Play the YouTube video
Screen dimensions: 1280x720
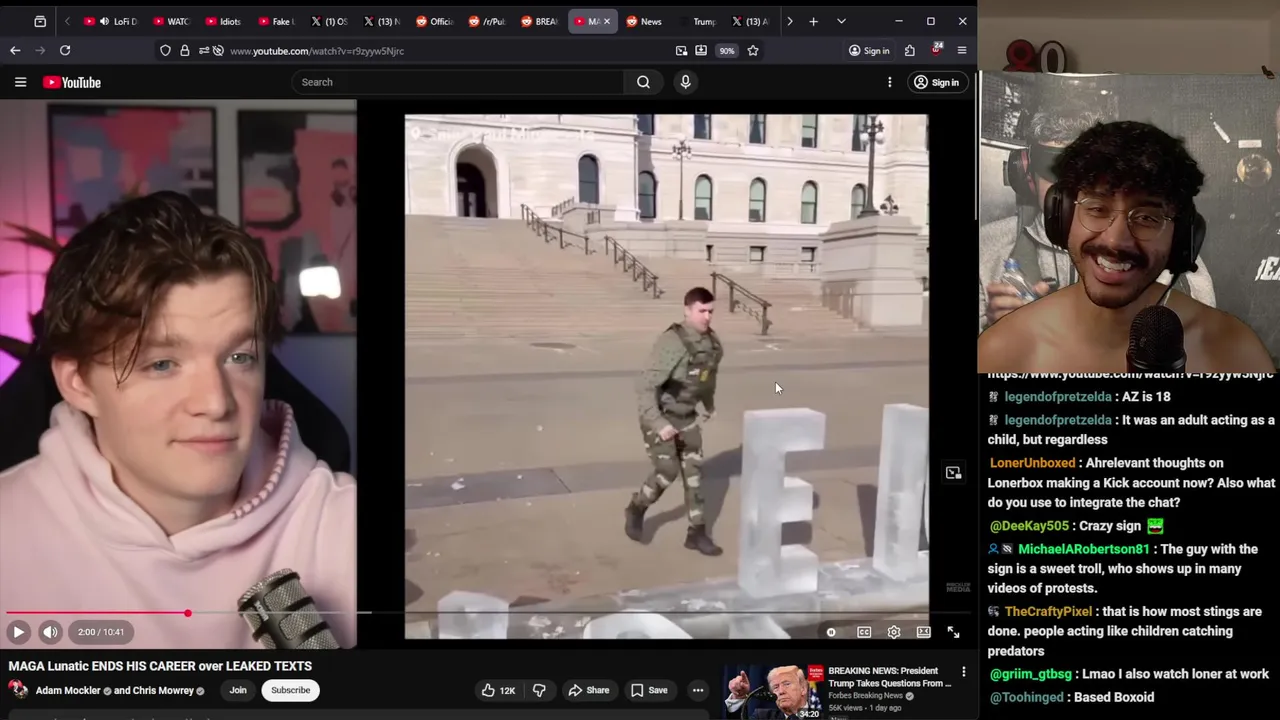coord(18,632)
